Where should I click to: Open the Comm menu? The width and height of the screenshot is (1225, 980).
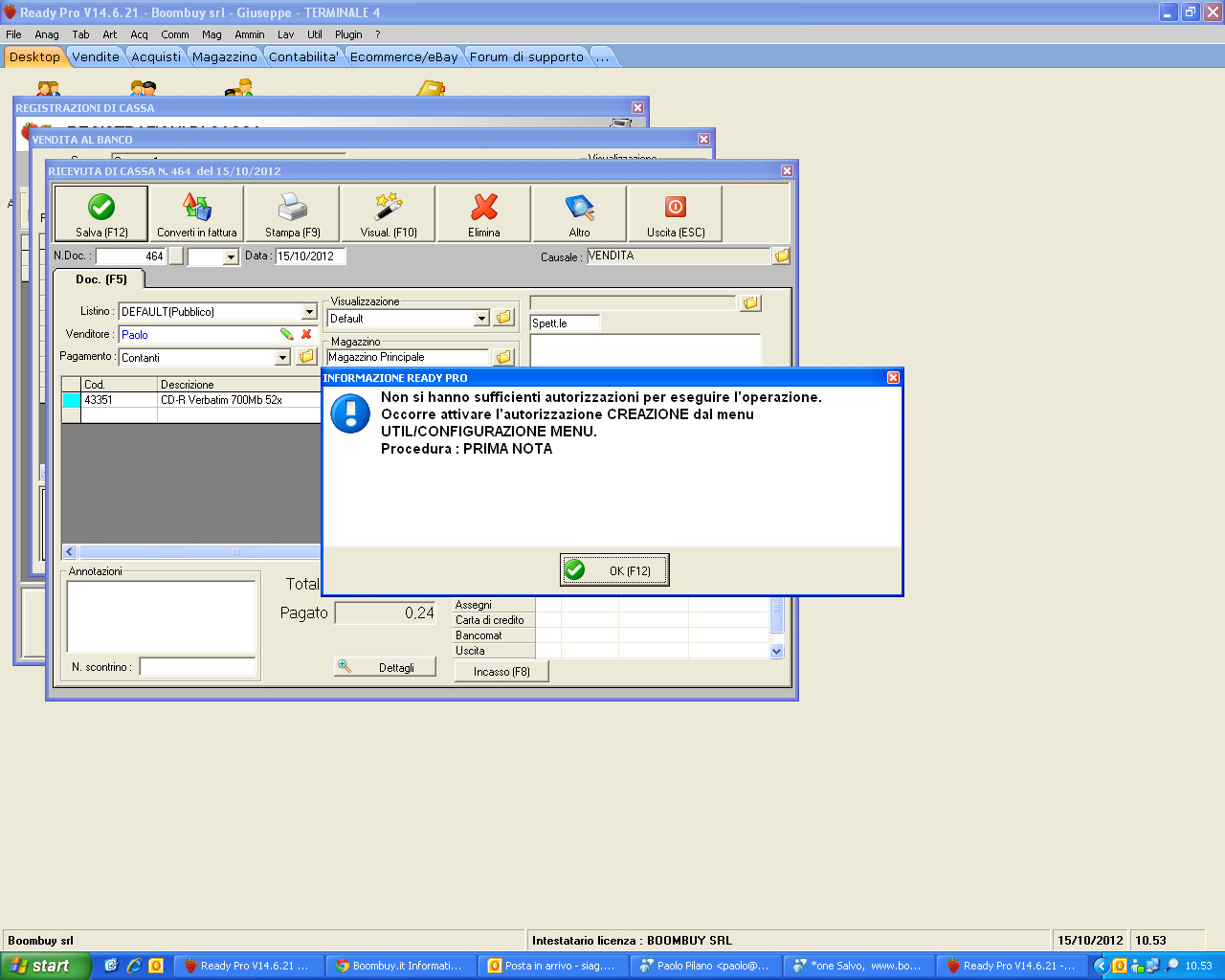175,34
